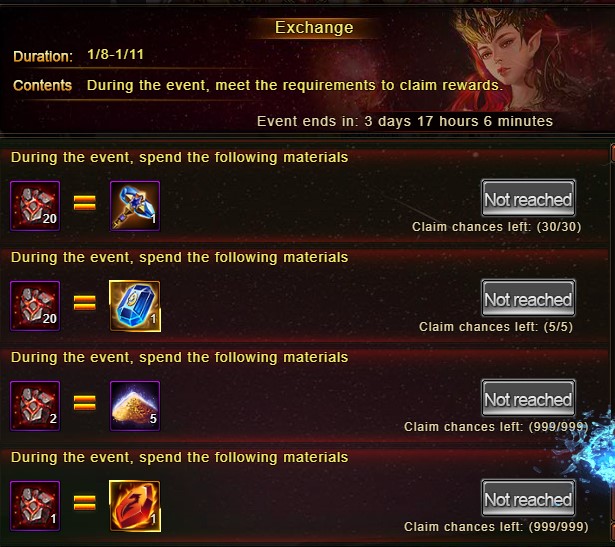
Task: Click the red ore material icon costing 1
Action: [35, 506]
